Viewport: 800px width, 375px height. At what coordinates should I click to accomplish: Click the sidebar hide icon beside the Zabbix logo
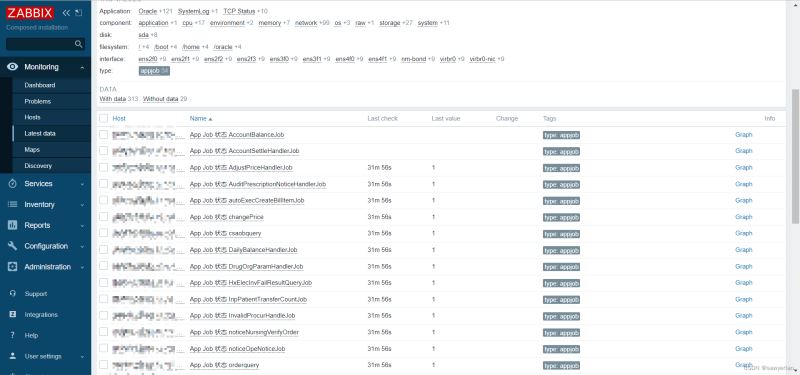point(78,13)
